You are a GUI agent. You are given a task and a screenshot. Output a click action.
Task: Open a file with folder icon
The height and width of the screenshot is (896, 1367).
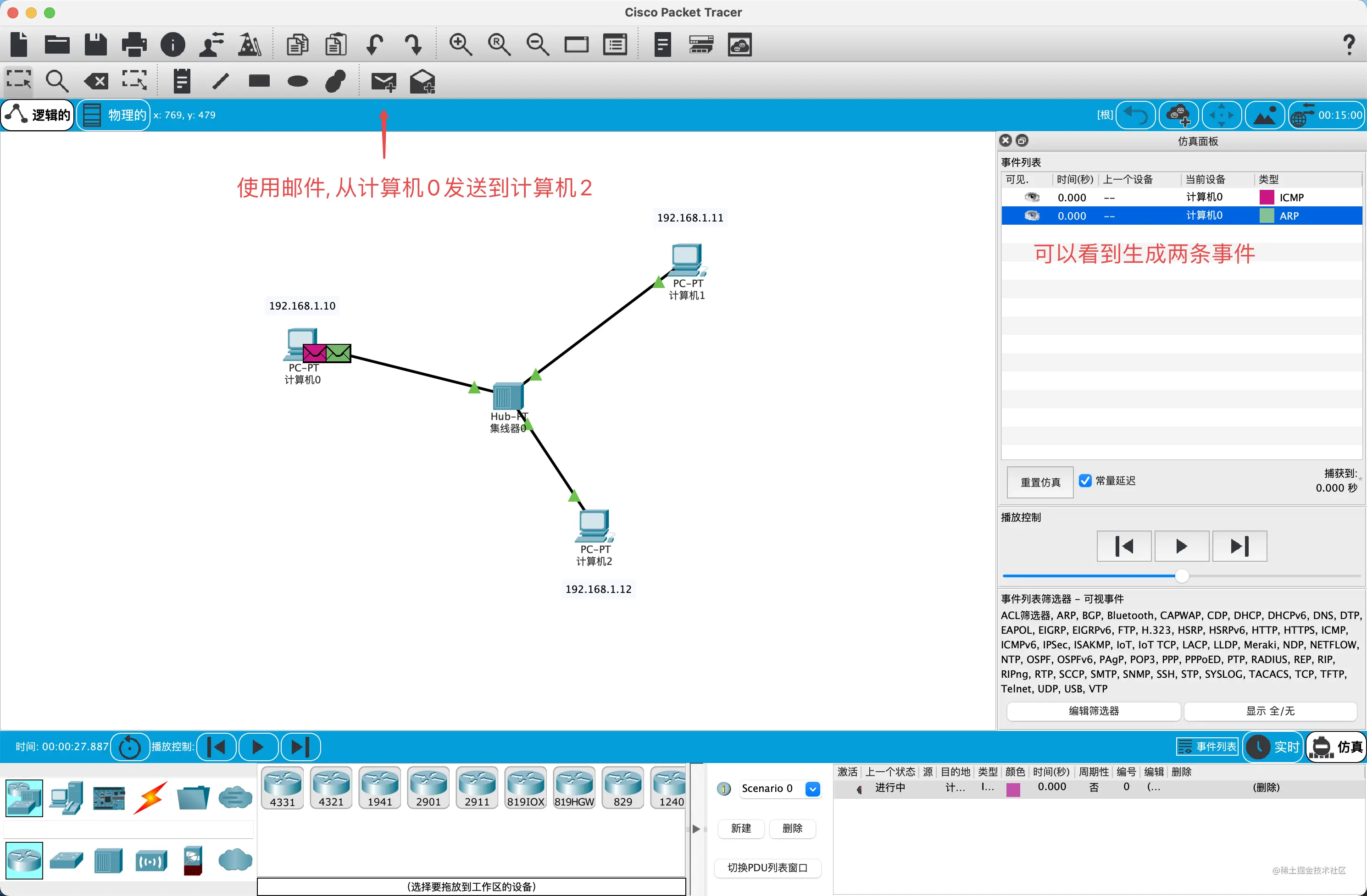point(57,44)
